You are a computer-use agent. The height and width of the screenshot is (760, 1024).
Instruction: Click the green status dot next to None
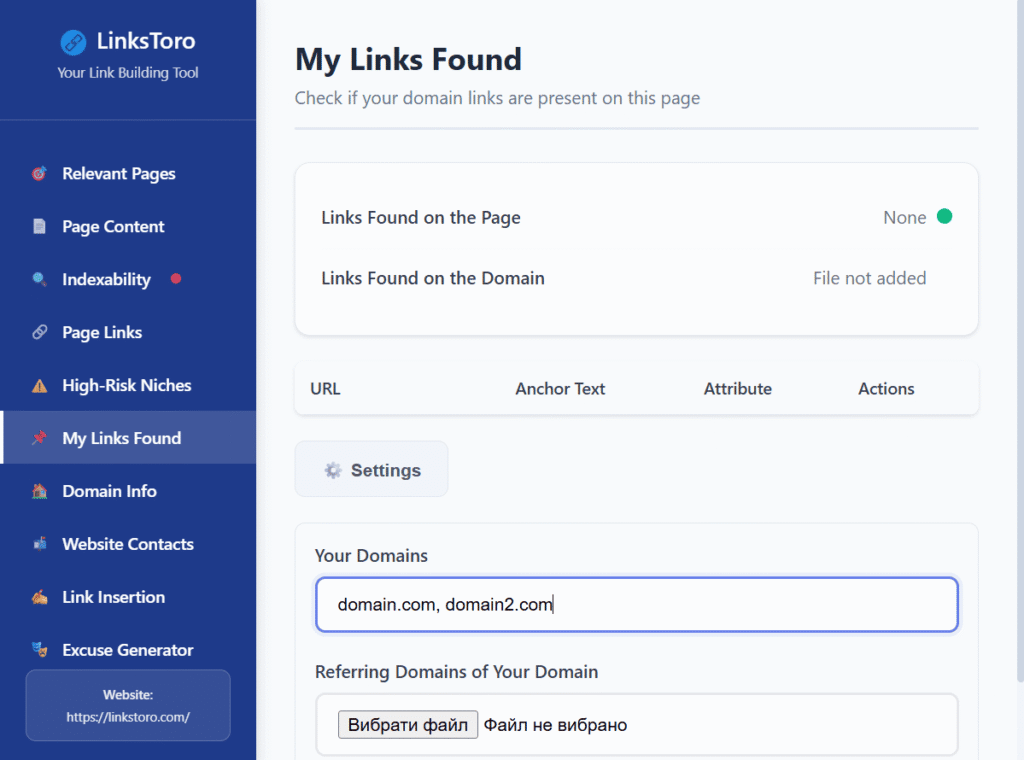pyautogui.click(x=944, y=217)
